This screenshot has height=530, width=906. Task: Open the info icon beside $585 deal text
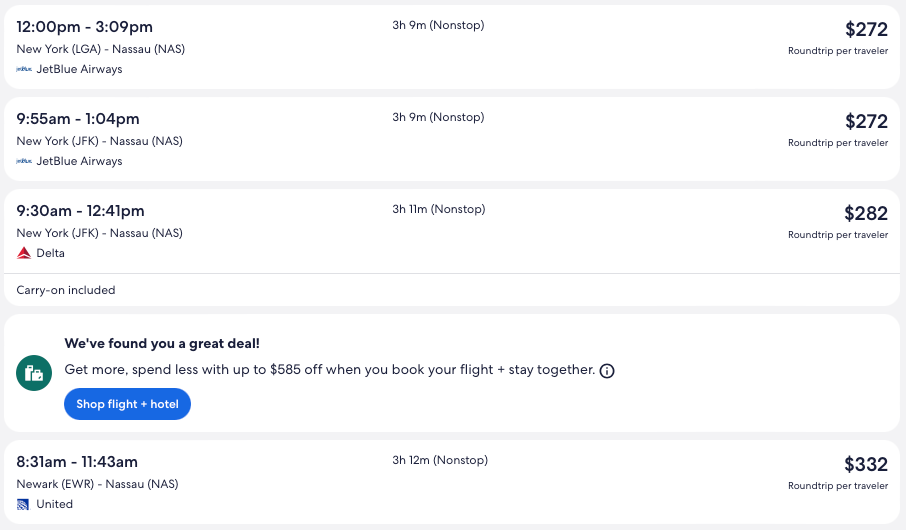pyautogui.click(x=607, y=371)
